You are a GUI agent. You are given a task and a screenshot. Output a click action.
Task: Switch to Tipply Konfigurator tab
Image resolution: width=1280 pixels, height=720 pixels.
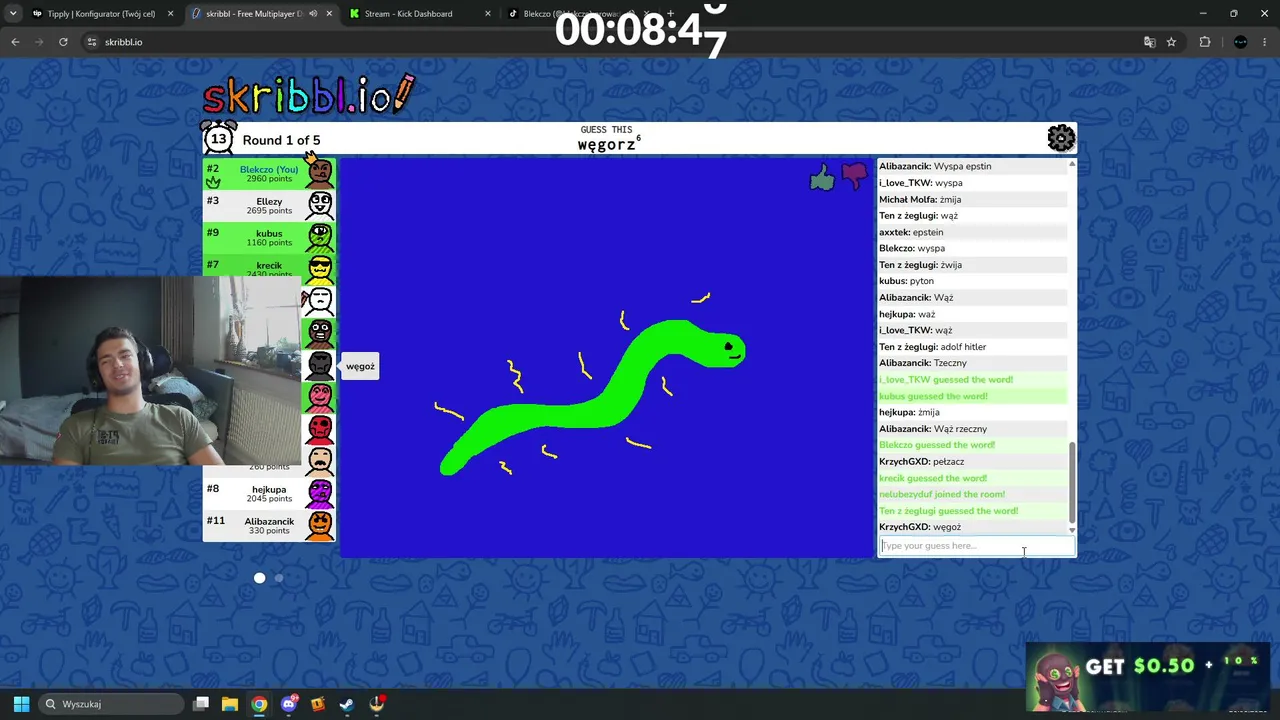(100, 14)
